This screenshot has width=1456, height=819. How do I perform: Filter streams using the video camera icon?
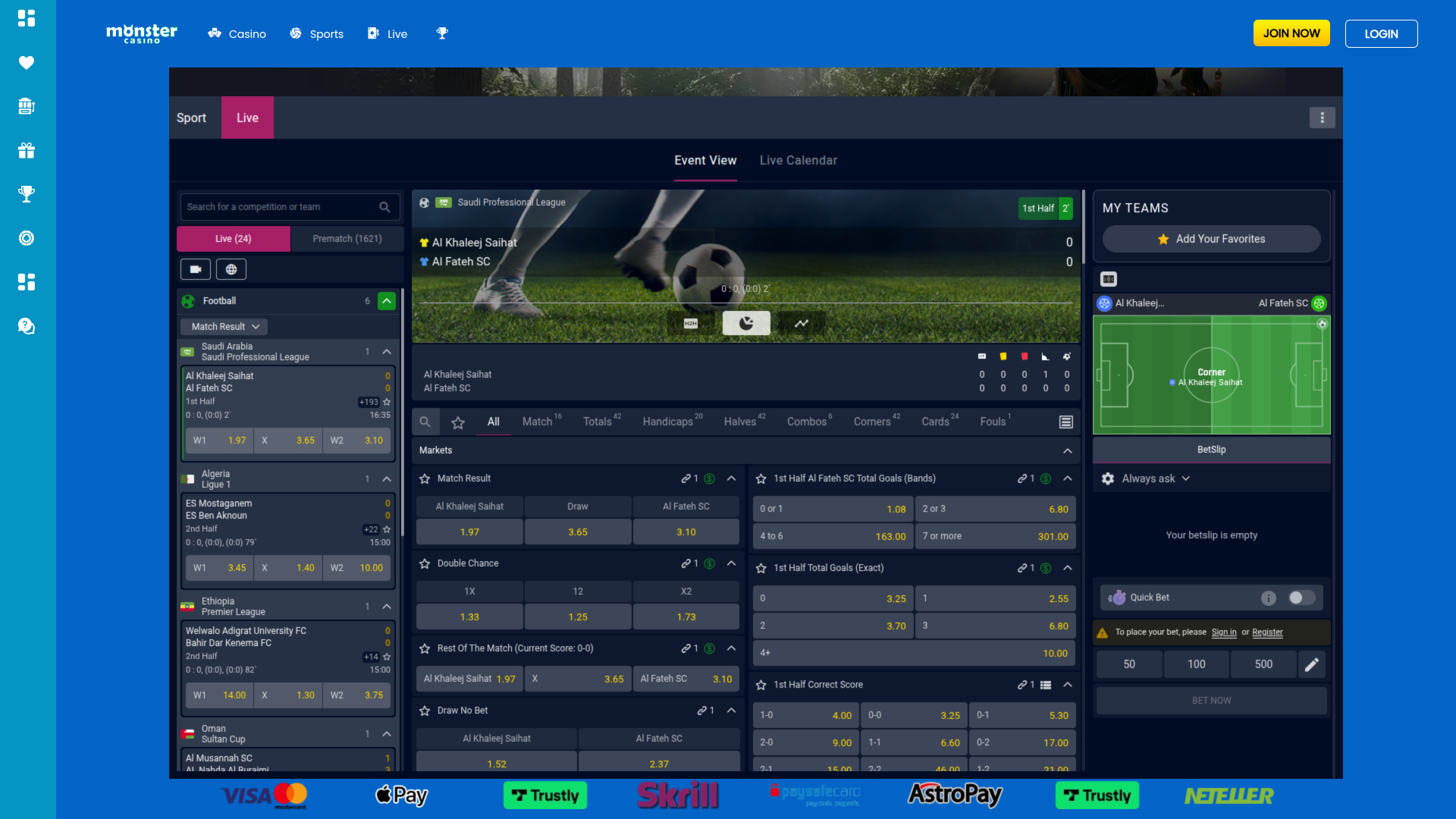click(195, 269)
